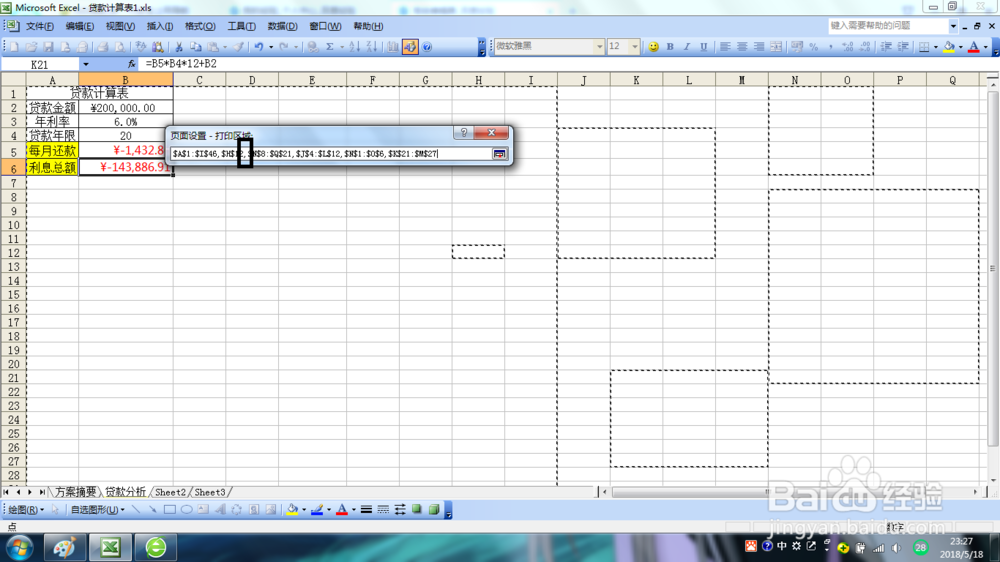The width and height of the screenshot is (1000, 562).
Task: Open the 格式(O) menu
Action: click(x=200, y=26)
